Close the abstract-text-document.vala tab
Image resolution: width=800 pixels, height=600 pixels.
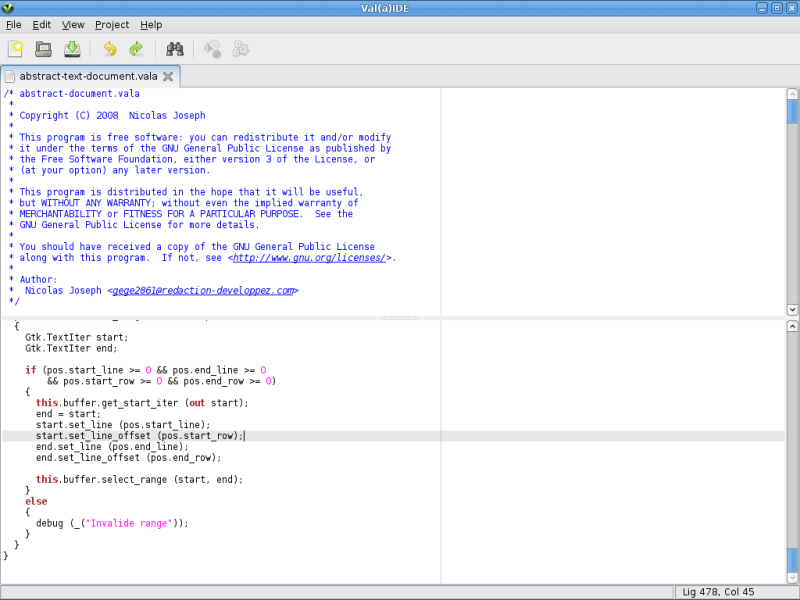[x=168, y=77]
